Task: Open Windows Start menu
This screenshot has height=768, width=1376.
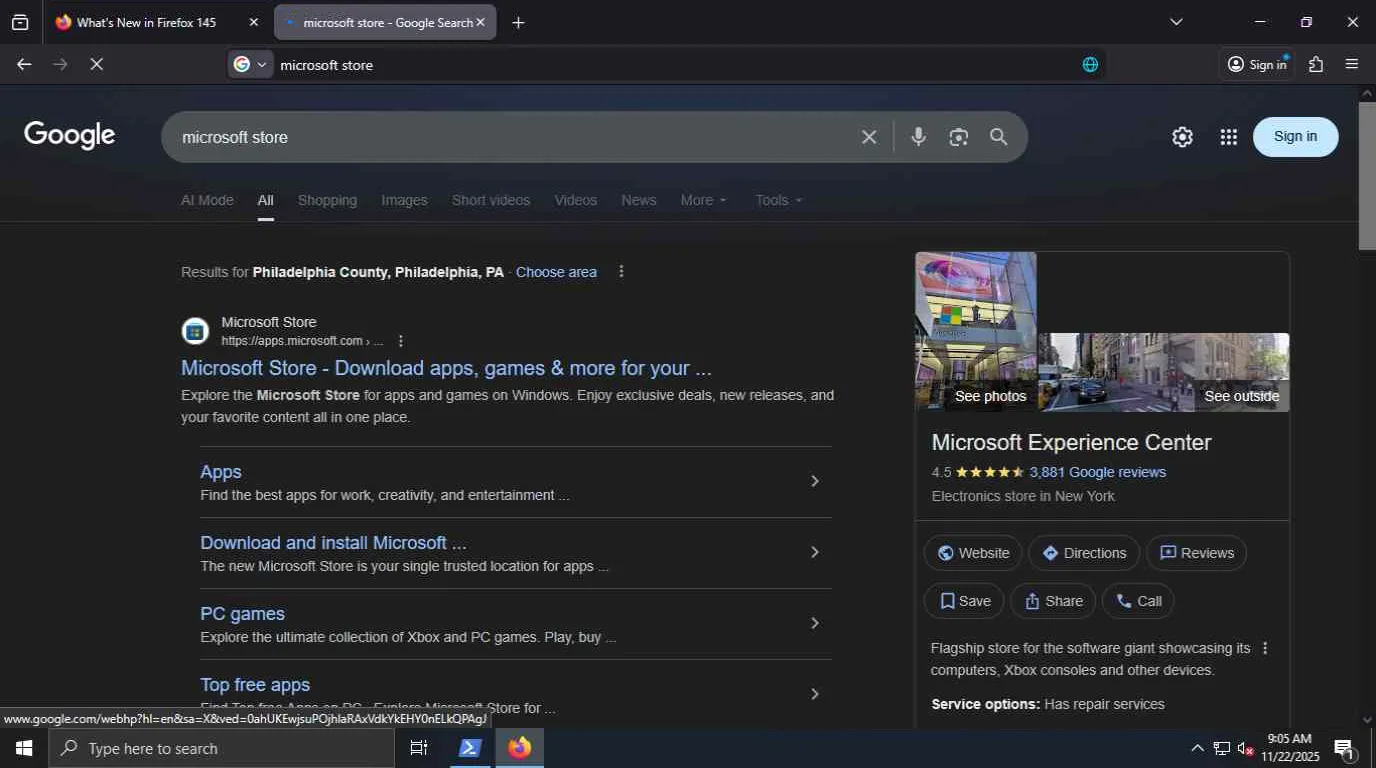Action: coord(24,748)
